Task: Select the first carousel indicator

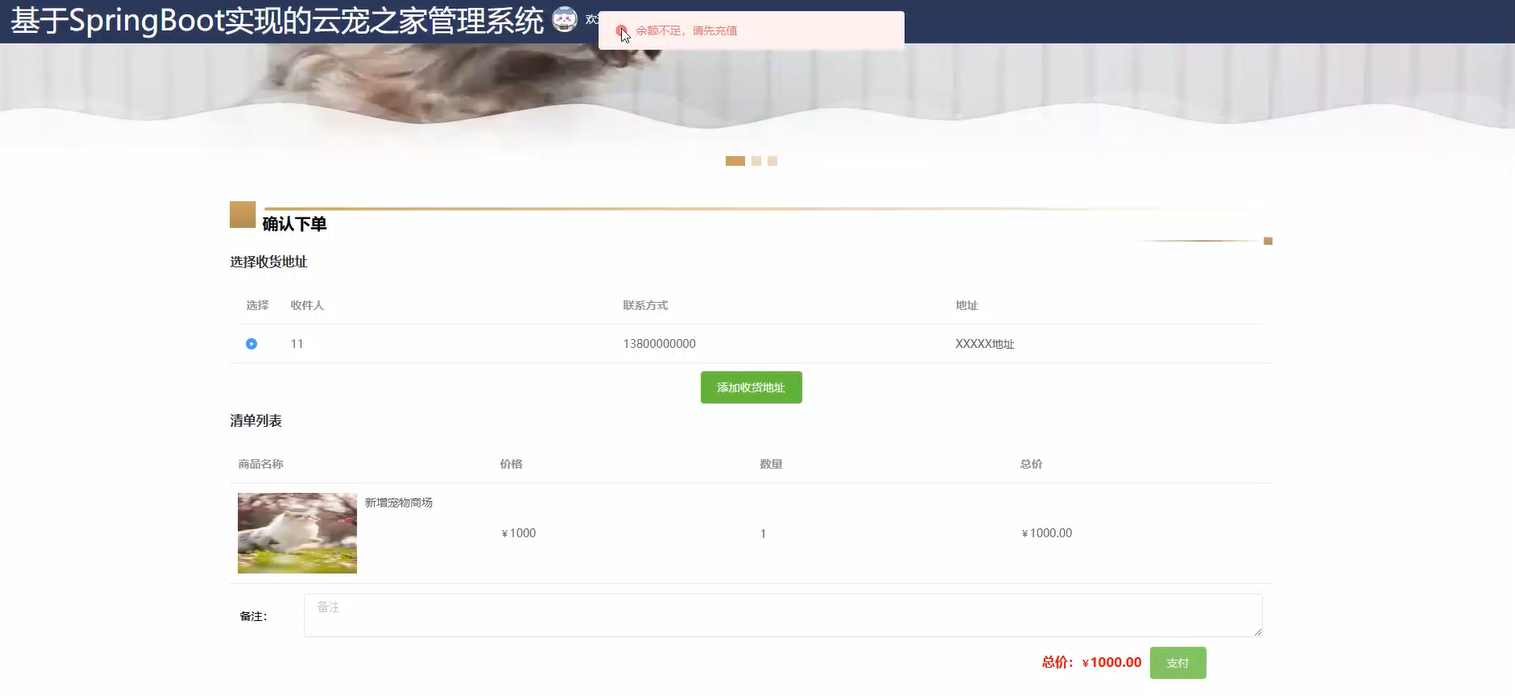Action: point(735,161)
